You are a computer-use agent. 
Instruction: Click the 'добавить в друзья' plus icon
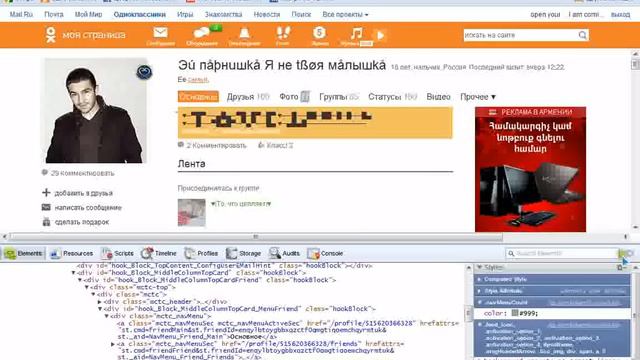46,192
